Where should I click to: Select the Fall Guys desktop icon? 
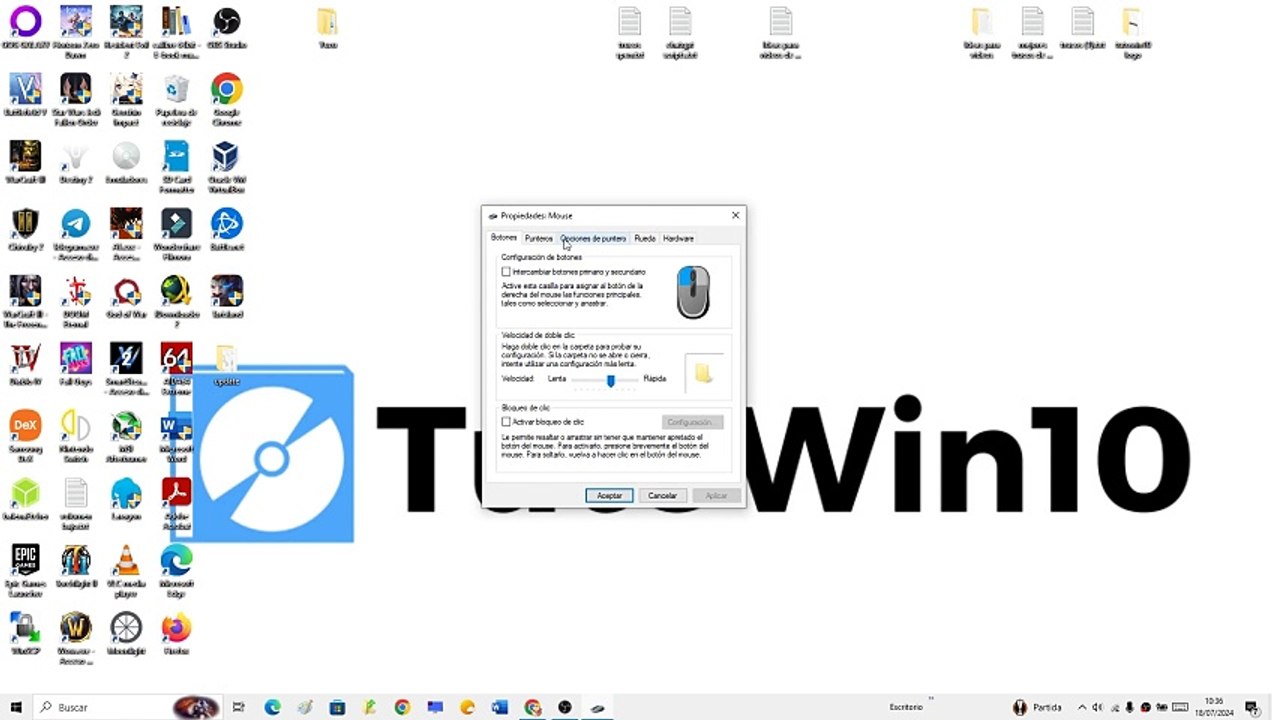[x=75, y=364]
